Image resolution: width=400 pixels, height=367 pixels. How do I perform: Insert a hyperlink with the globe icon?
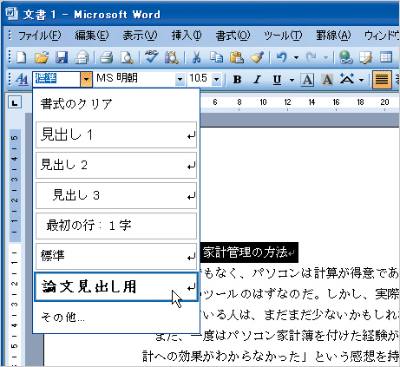click(346, 58)
